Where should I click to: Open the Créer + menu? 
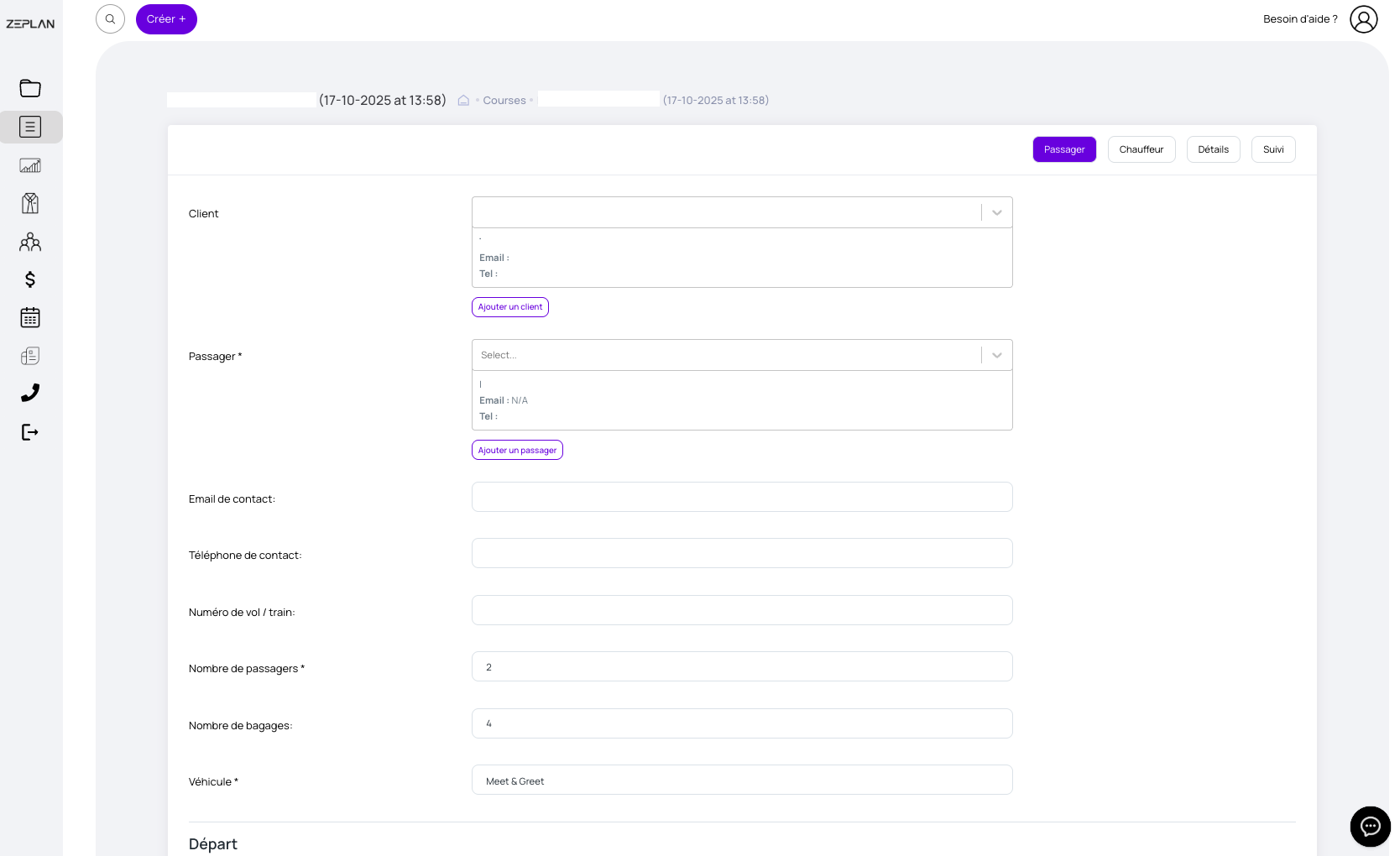tap(166, 19)
